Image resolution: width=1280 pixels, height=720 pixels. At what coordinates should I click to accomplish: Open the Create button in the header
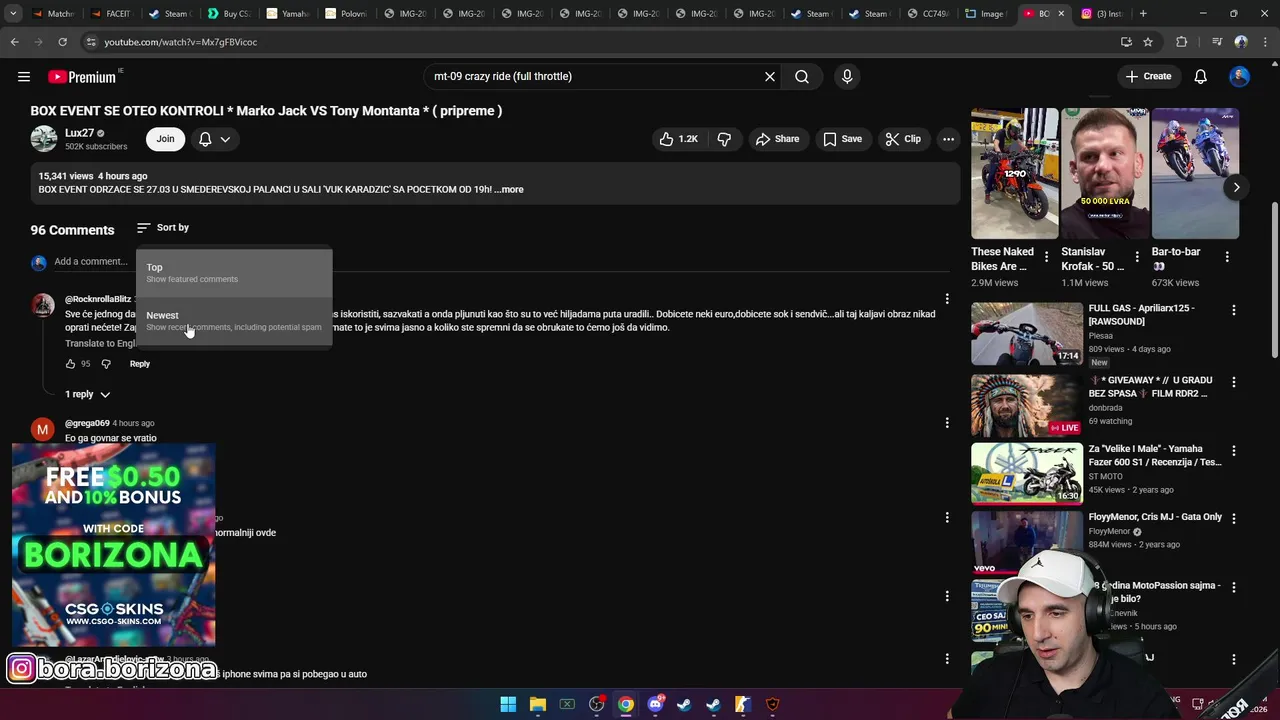pyautogui.click(x=1148, y=76)
